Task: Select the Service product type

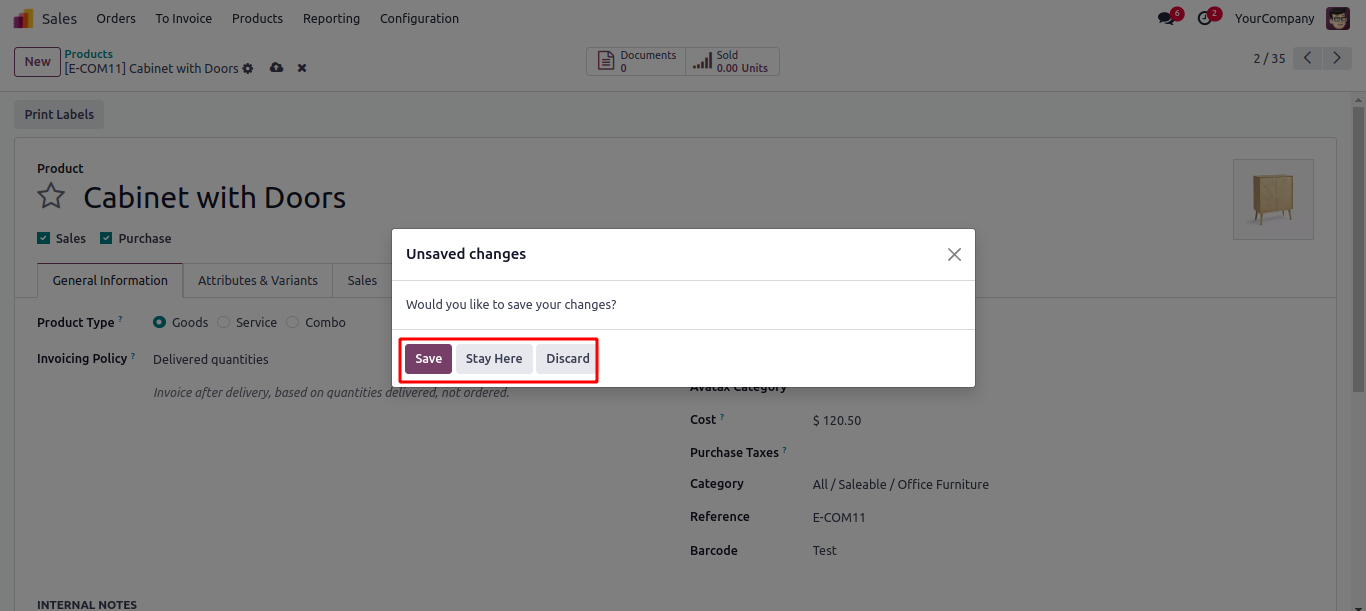Action: 224,323
